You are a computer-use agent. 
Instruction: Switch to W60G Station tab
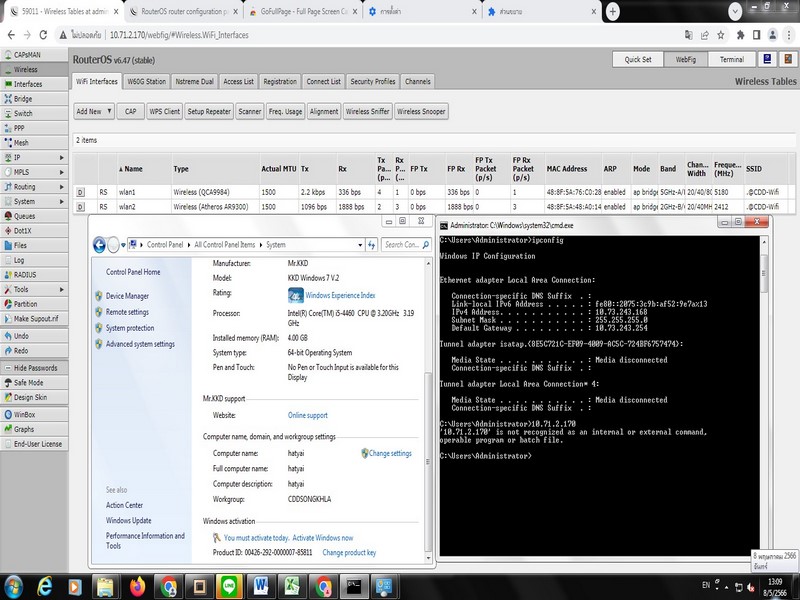tap(146, 82)
